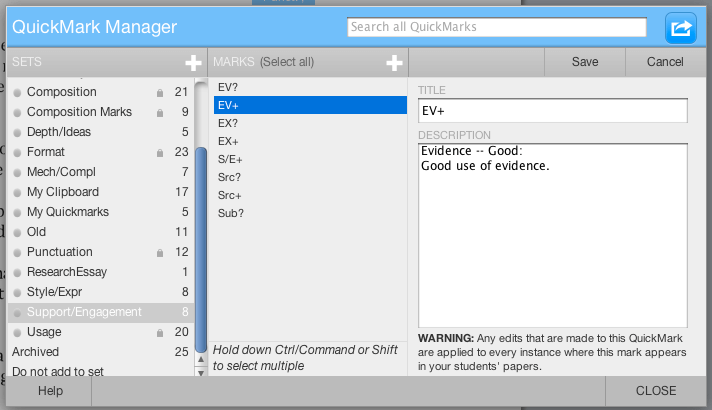The width and height of the screenshot is (712, 410).
Task: Click the lock icon beside Composition Marks
Action: 159,112
